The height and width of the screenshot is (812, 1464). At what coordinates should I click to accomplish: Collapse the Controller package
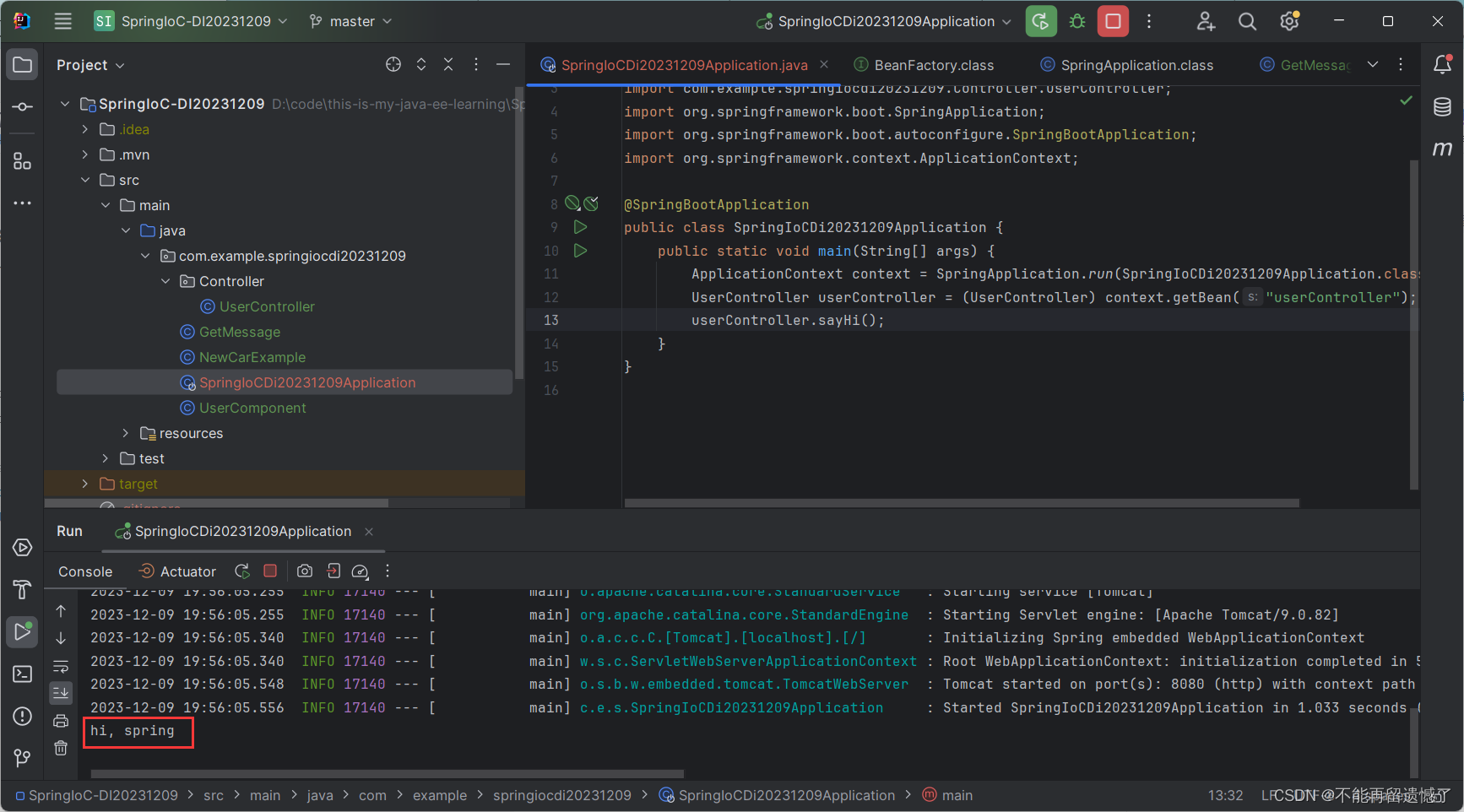tap(165, 281)
